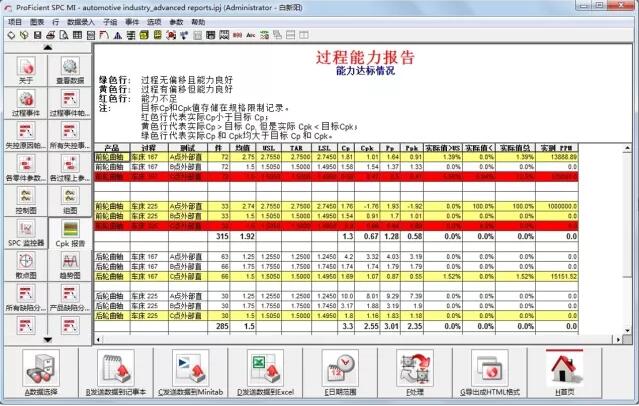Click the table's vertical scrollbar down arrow

pyautogui.click(x=628, y=331)
